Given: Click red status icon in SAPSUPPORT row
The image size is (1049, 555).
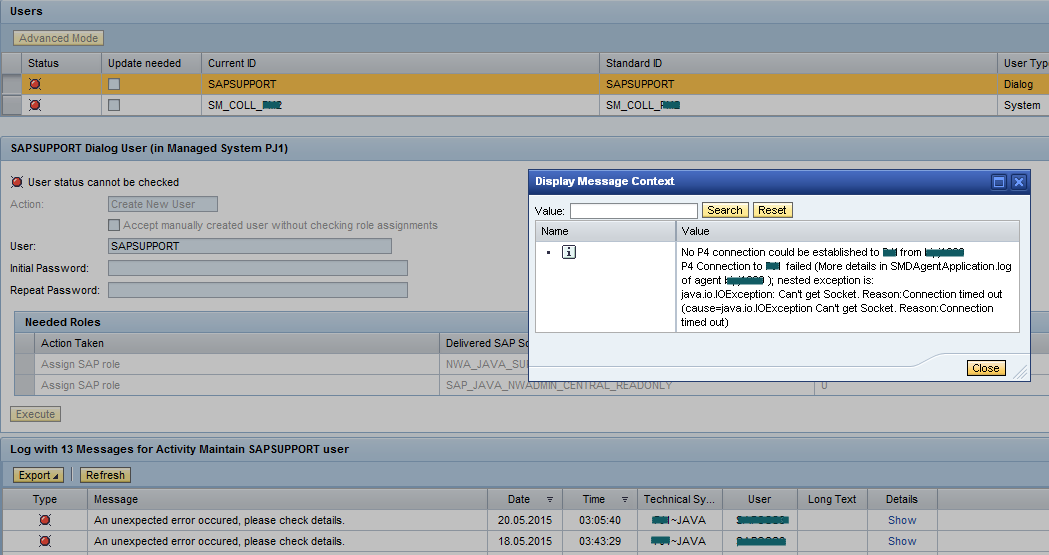Looking at the screenshot, I should pyautogui.click(x=35, y=84).
